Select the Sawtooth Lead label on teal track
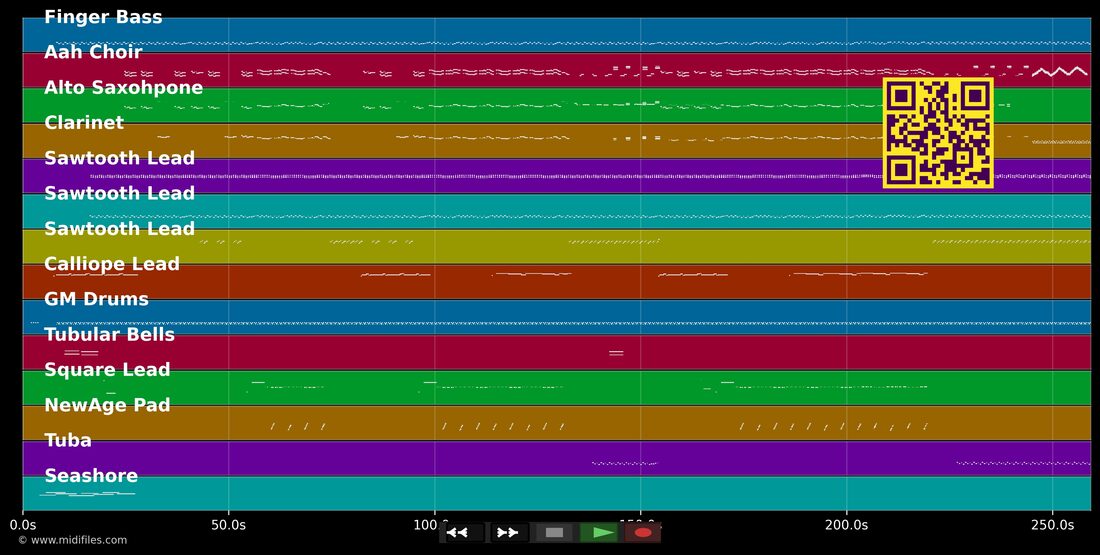Screen dimensions: 1100x555 pos(119,193)
